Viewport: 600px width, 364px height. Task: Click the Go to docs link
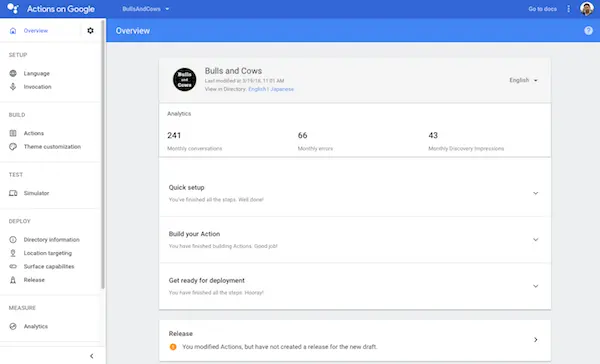pos(543,9)
